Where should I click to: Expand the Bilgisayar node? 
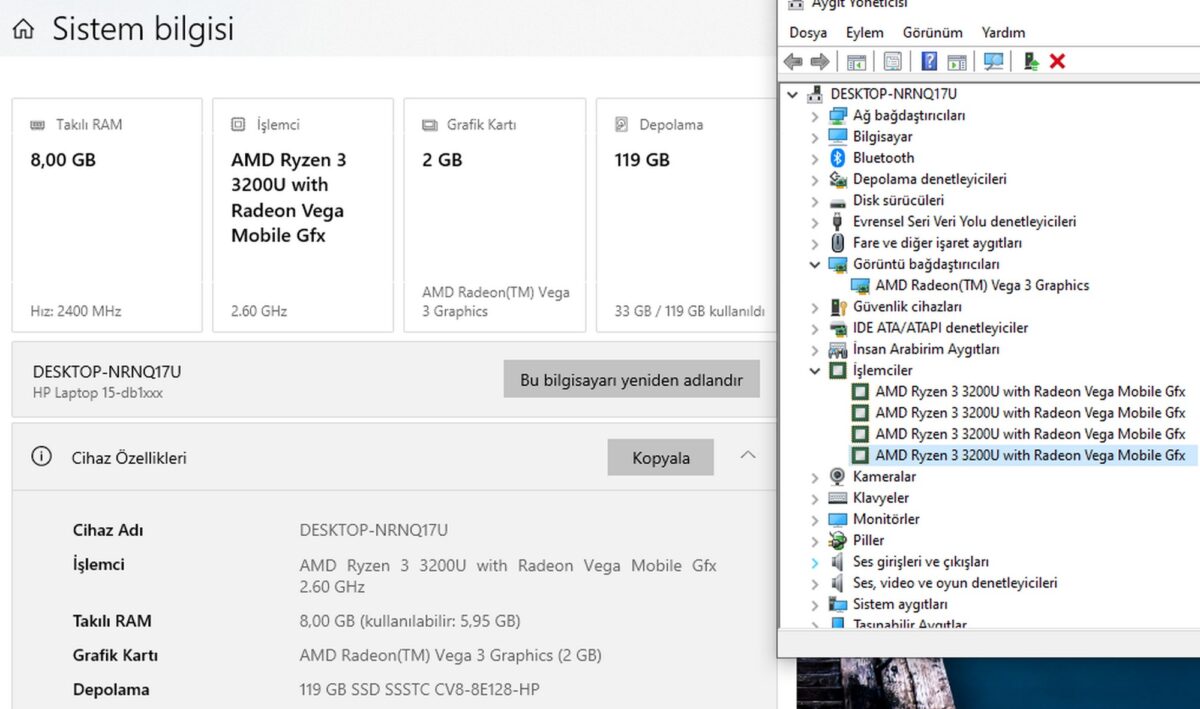pos(815,137)
